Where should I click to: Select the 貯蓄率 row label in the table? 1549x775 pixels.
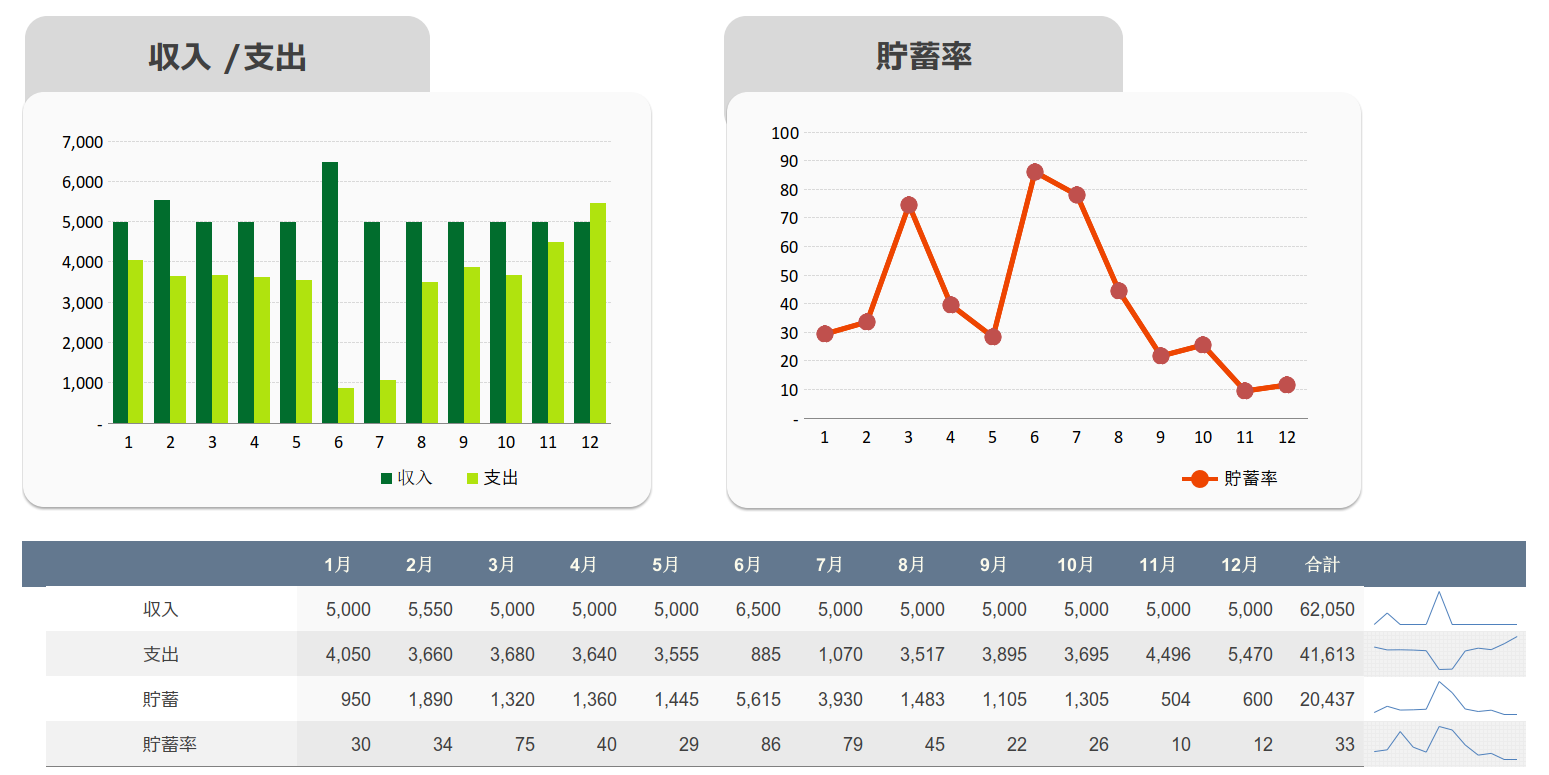(x=169, y=745)
